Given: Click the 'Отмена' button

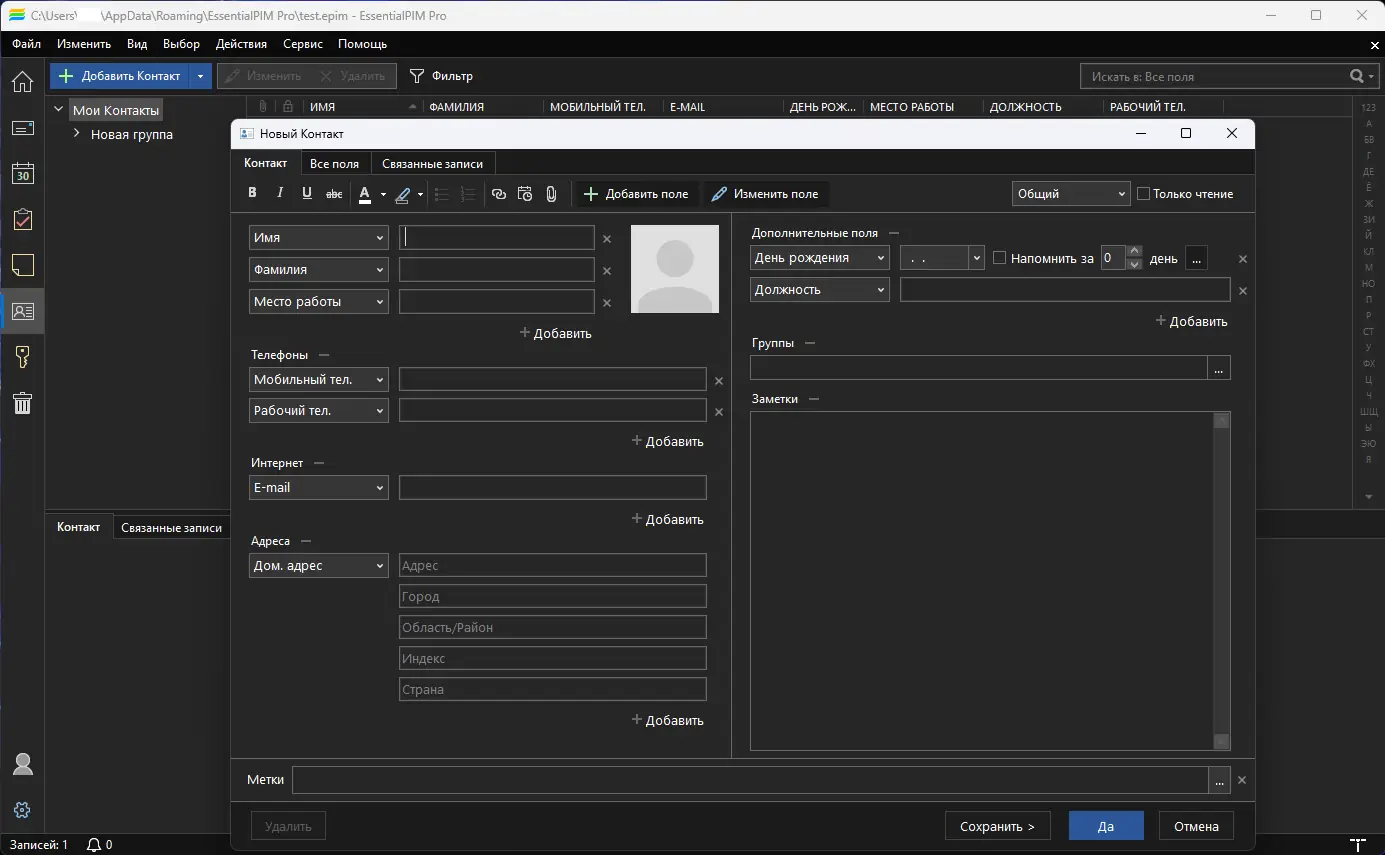Looking at the screenshot, I should [1196, 826].
